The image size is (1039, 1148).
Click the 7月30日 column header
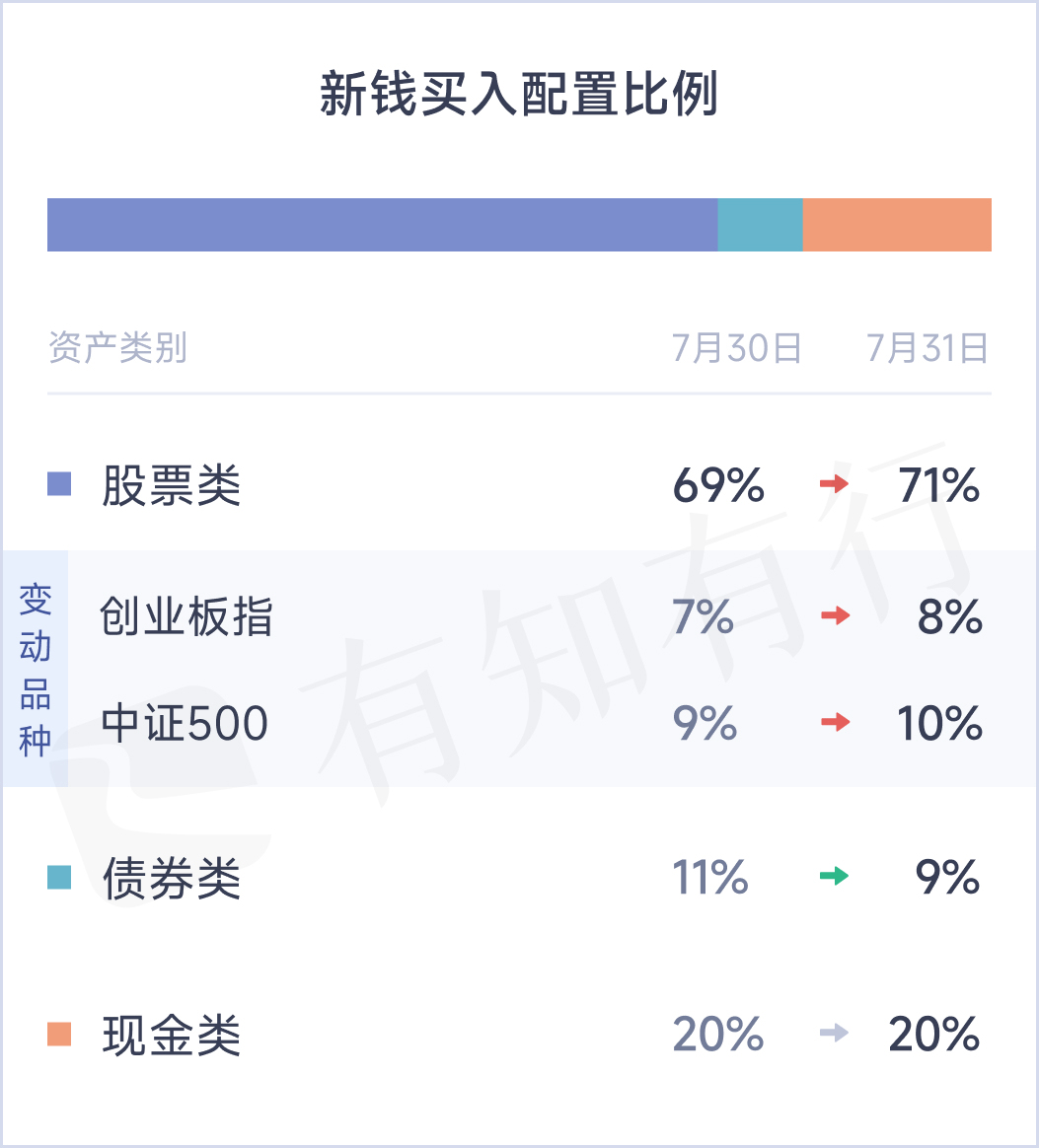click(737, 348)
